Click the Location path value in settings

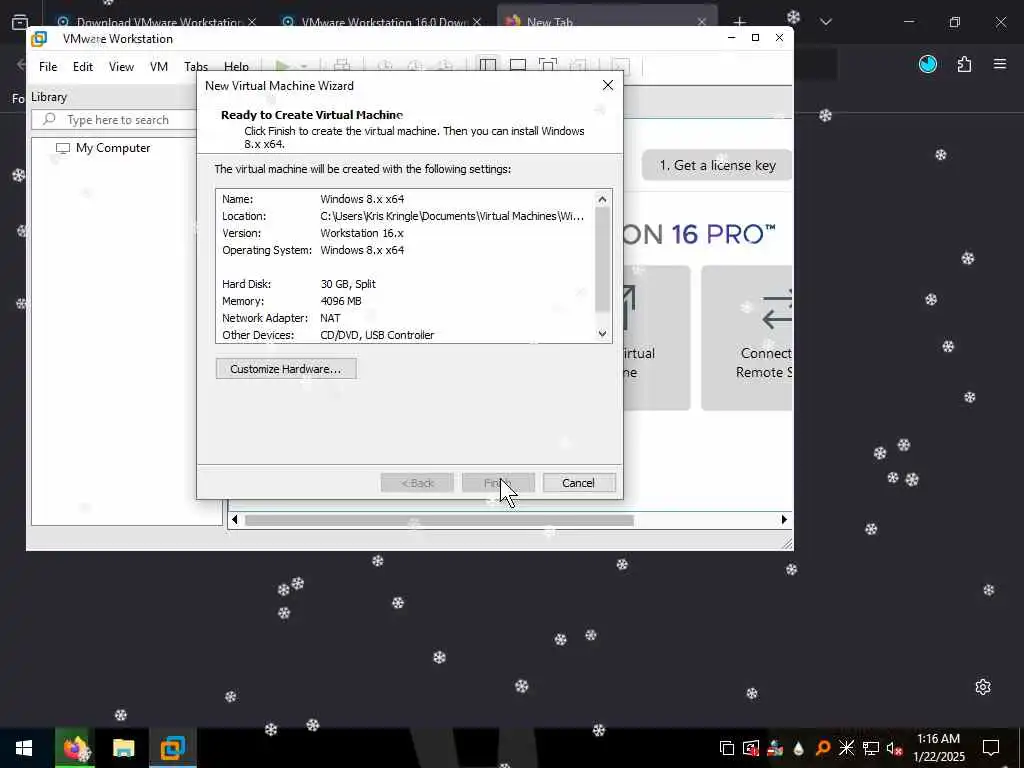tap(452, 216)
